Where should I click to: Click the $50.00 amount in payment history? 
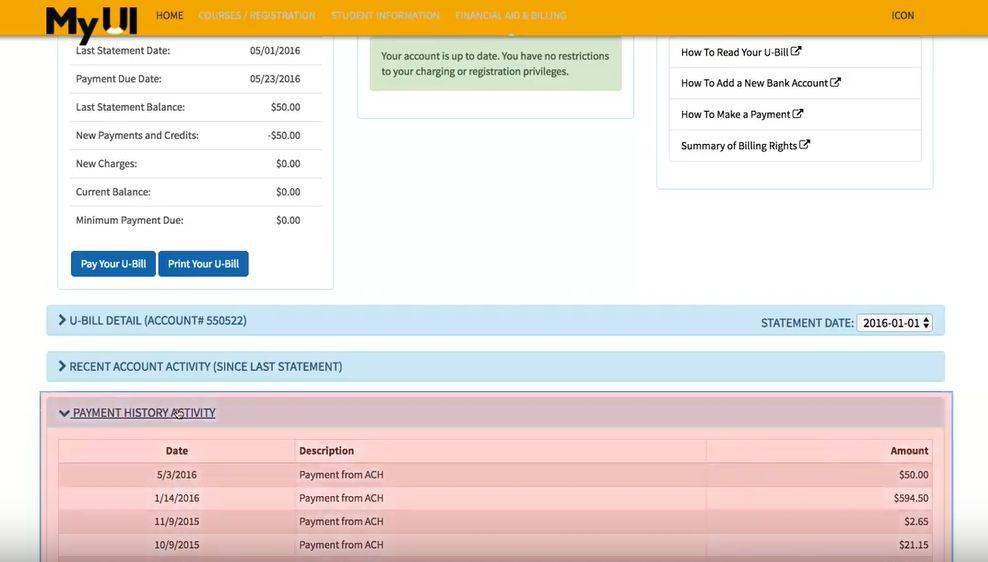914,475
